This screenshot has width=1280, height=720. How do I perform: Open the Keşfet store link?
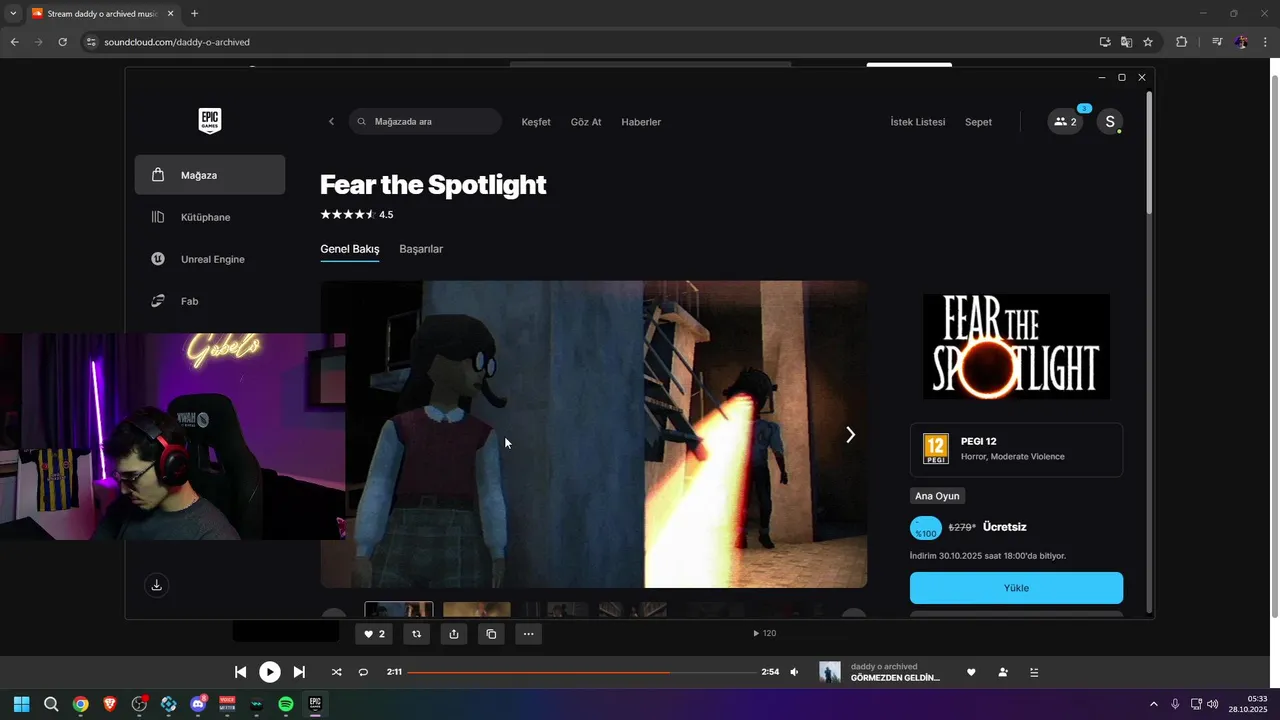[x=536, y=122]
